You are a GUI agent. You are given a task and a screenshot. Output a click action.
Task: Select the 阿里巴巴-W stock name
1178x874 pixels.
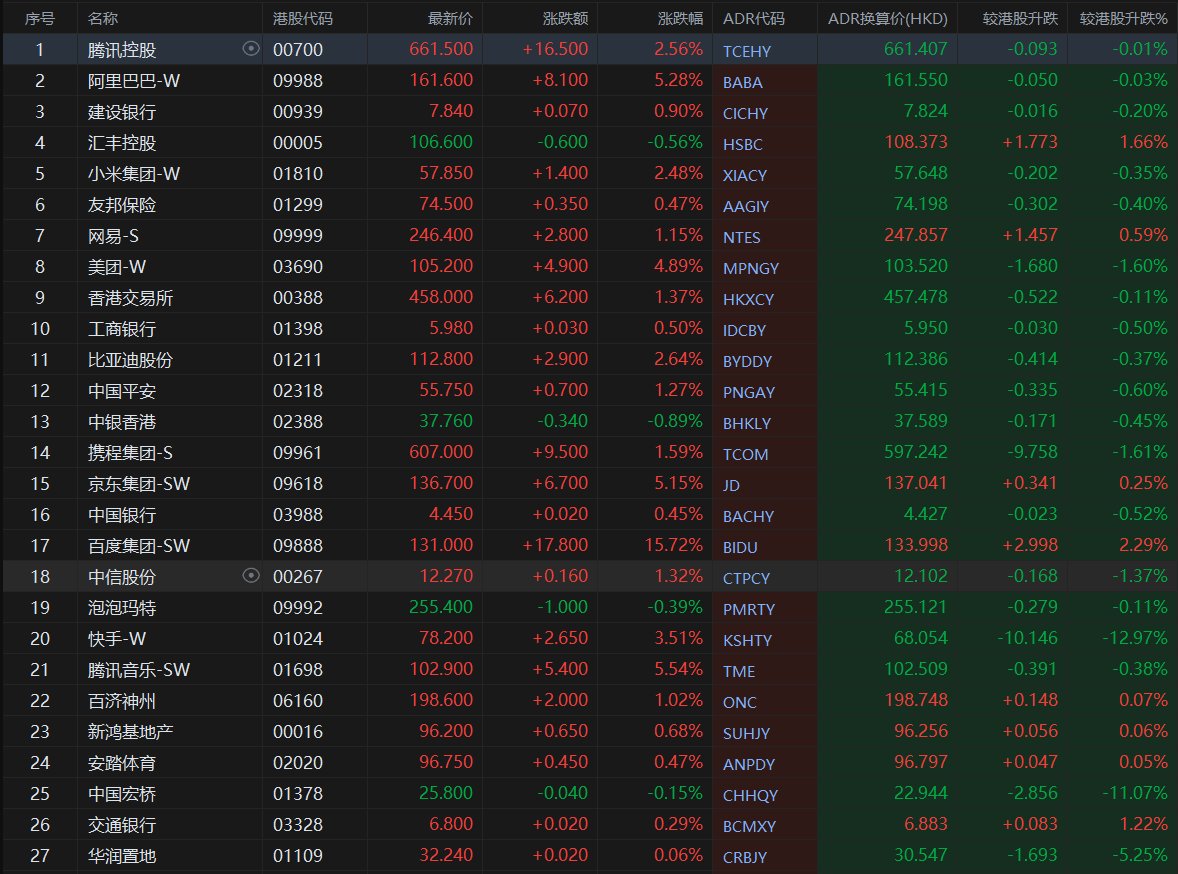[x=134, y=80]
